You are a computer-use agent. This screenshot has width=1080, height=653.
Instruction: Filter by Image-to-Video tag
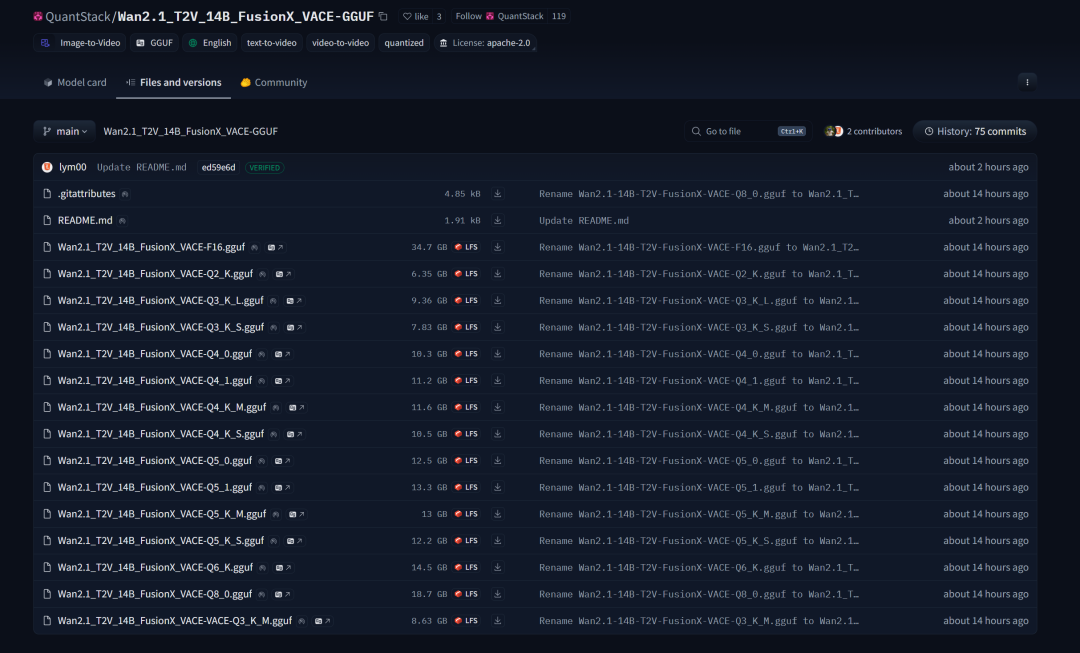[80, 43]
